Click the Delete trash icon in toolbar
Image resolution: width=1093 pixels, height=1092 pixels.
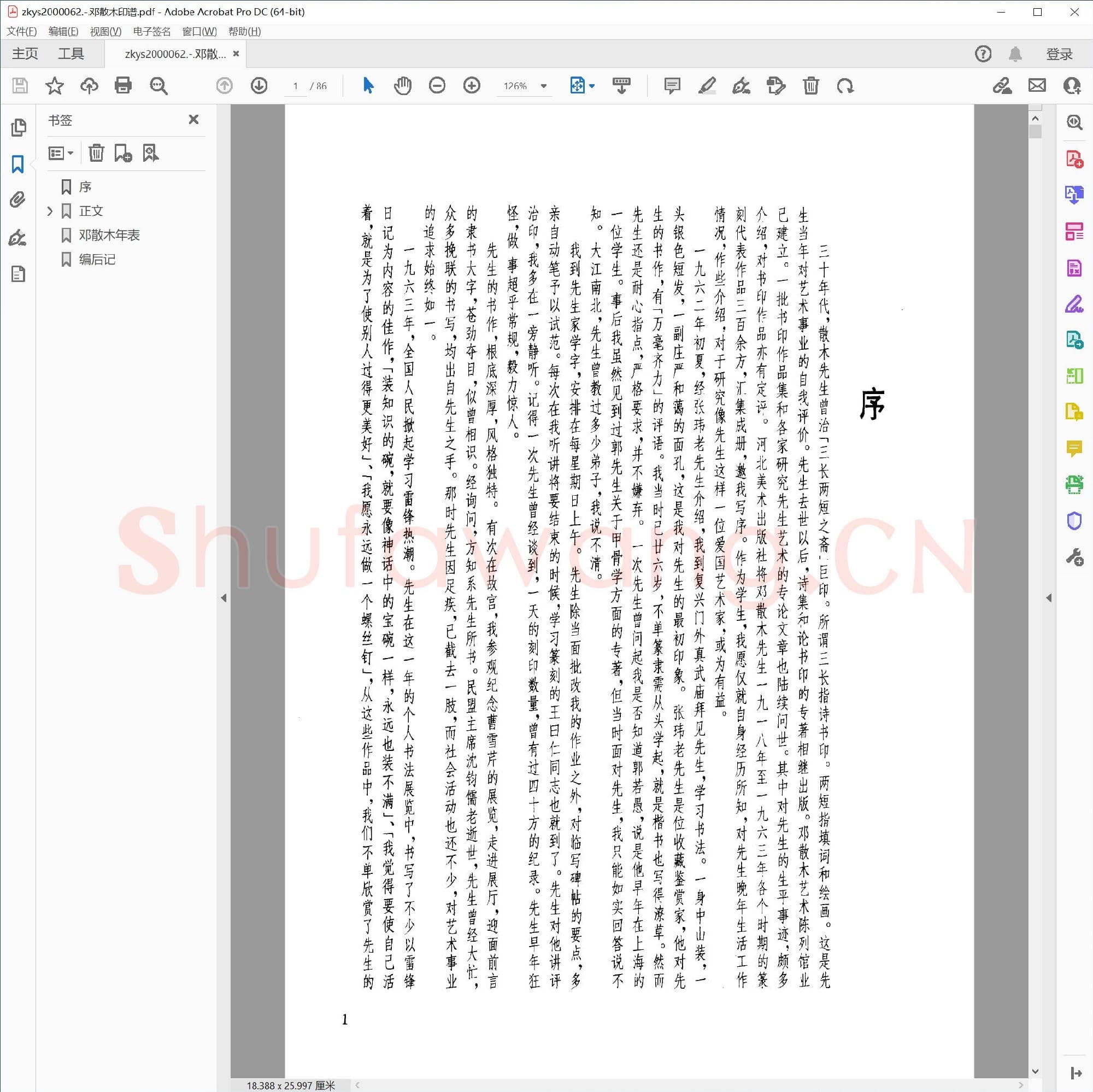[810, 86]
